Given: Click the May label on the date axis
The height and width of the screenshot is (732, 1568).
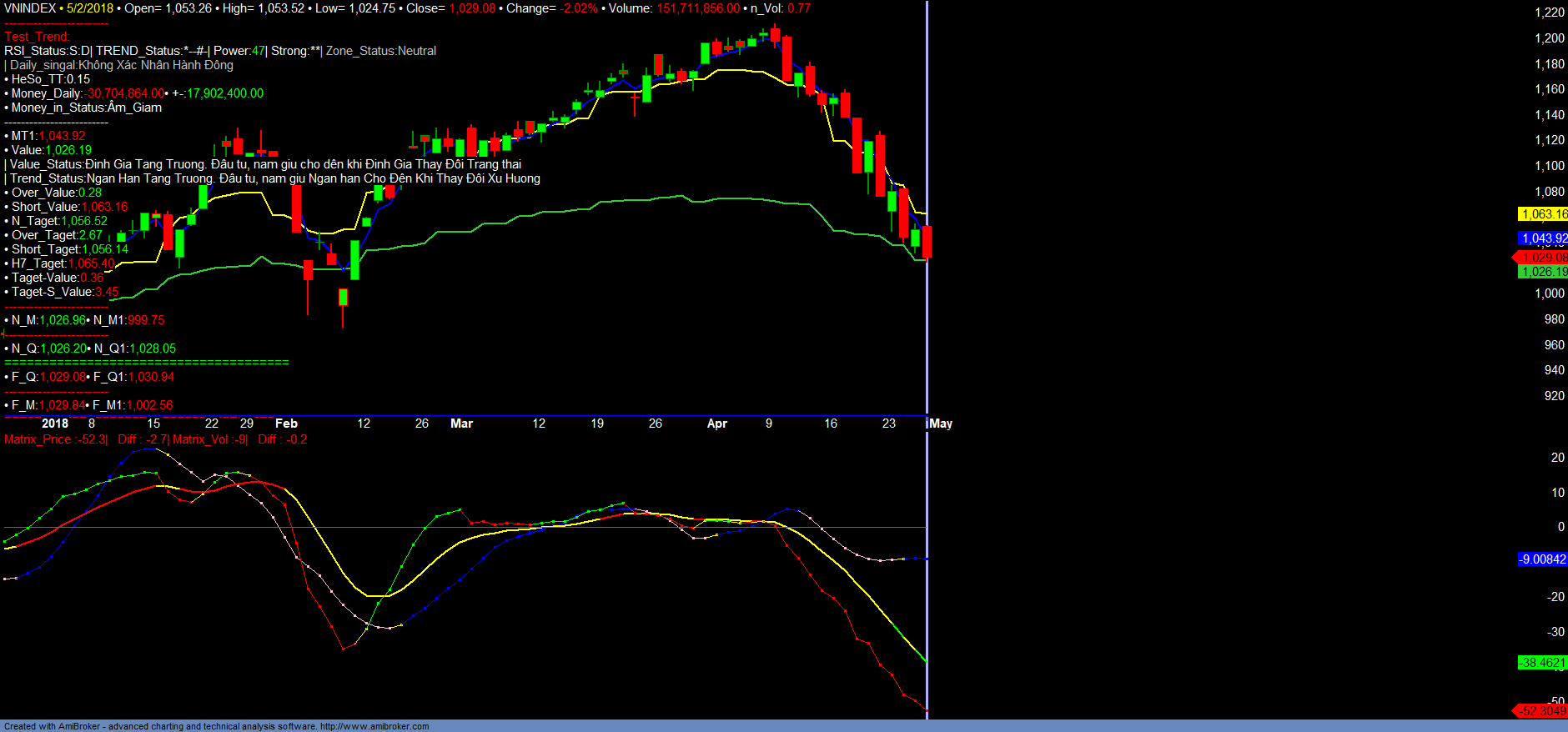Looking at the screenshot, I should [x=941, y=424].
